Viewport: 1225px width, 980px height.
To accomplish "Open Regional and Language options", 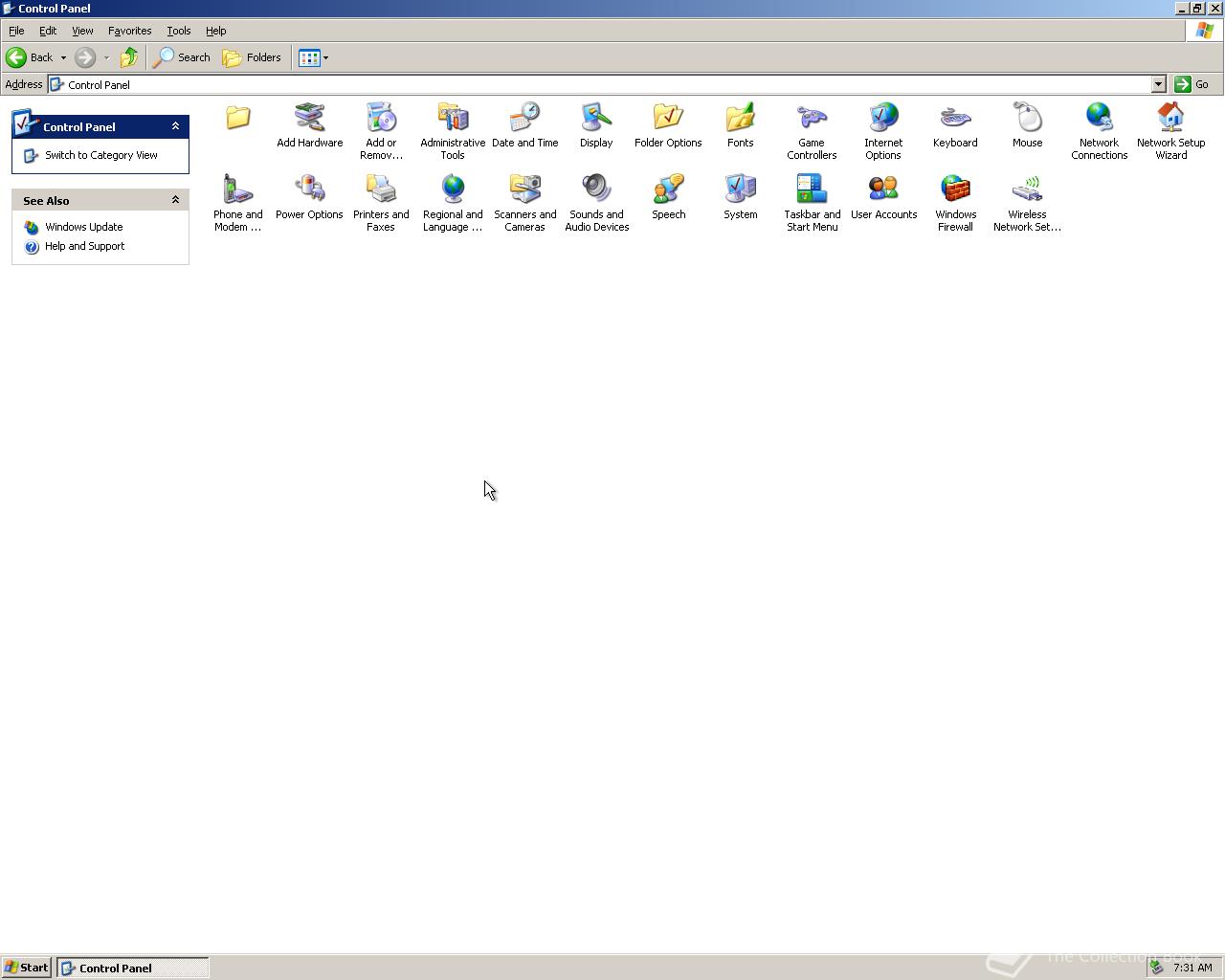I will (x=453, y=203).
